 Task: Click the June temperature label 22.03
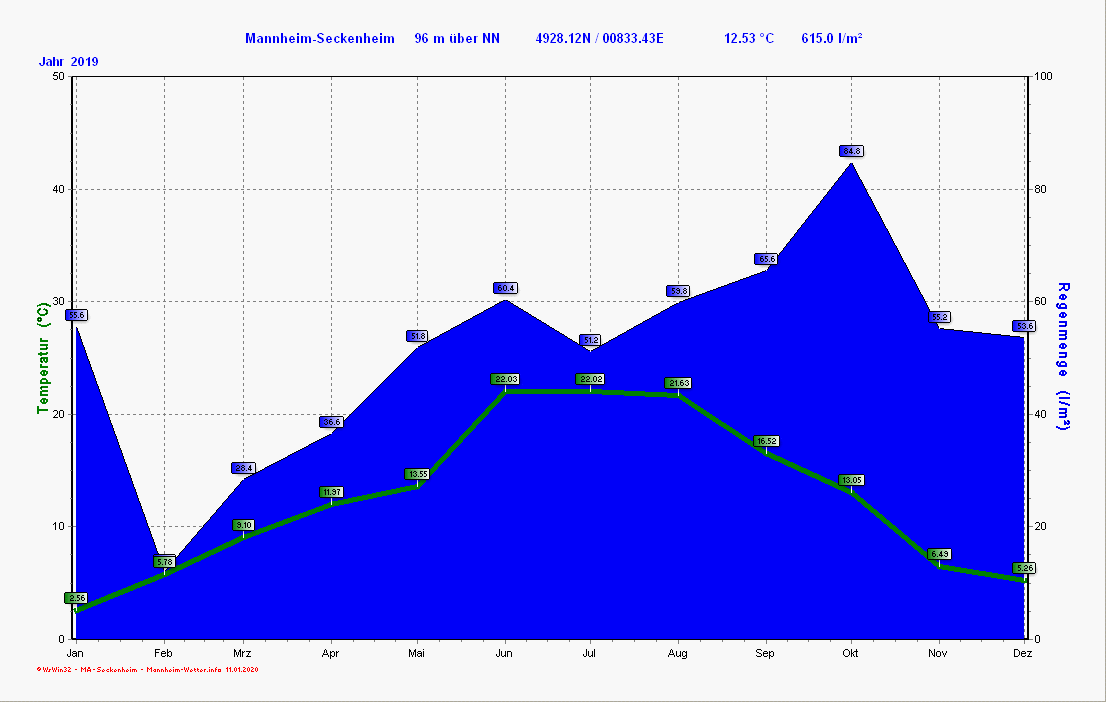coord(505,379)
